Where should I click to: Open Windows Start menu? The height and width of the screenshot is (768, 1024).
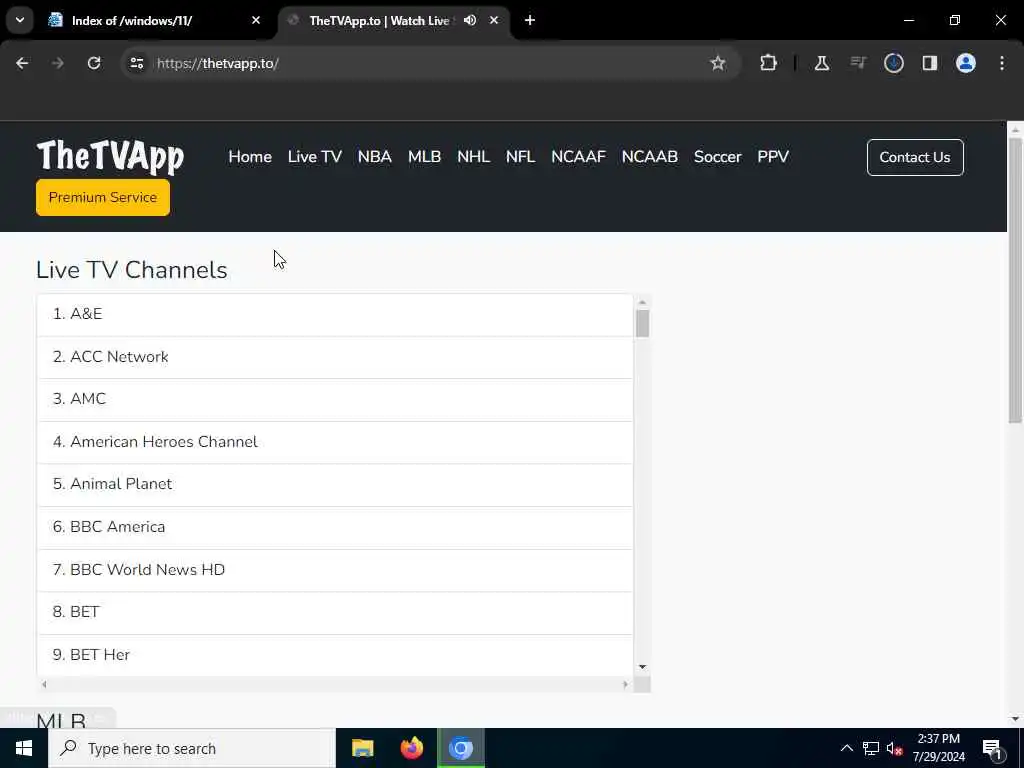pyautogui.click(x=24, y=748)
